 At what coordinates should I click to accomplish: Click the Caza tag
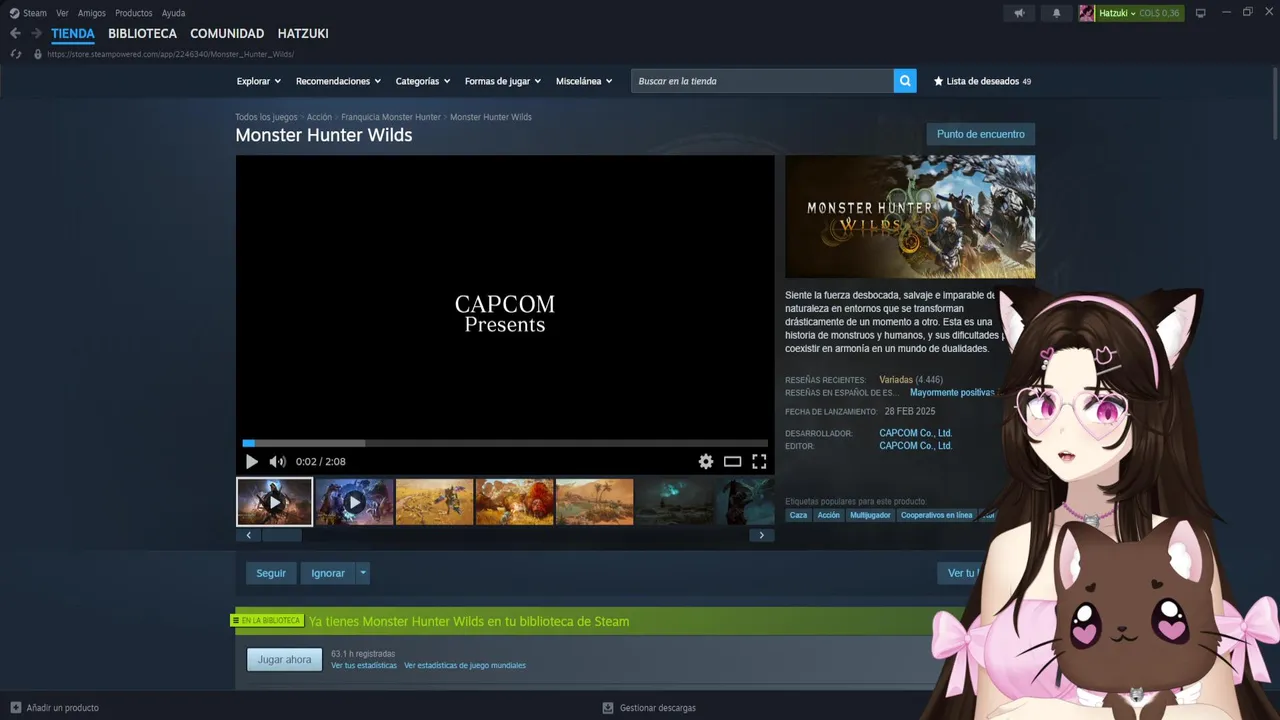(x=798, y=515)
